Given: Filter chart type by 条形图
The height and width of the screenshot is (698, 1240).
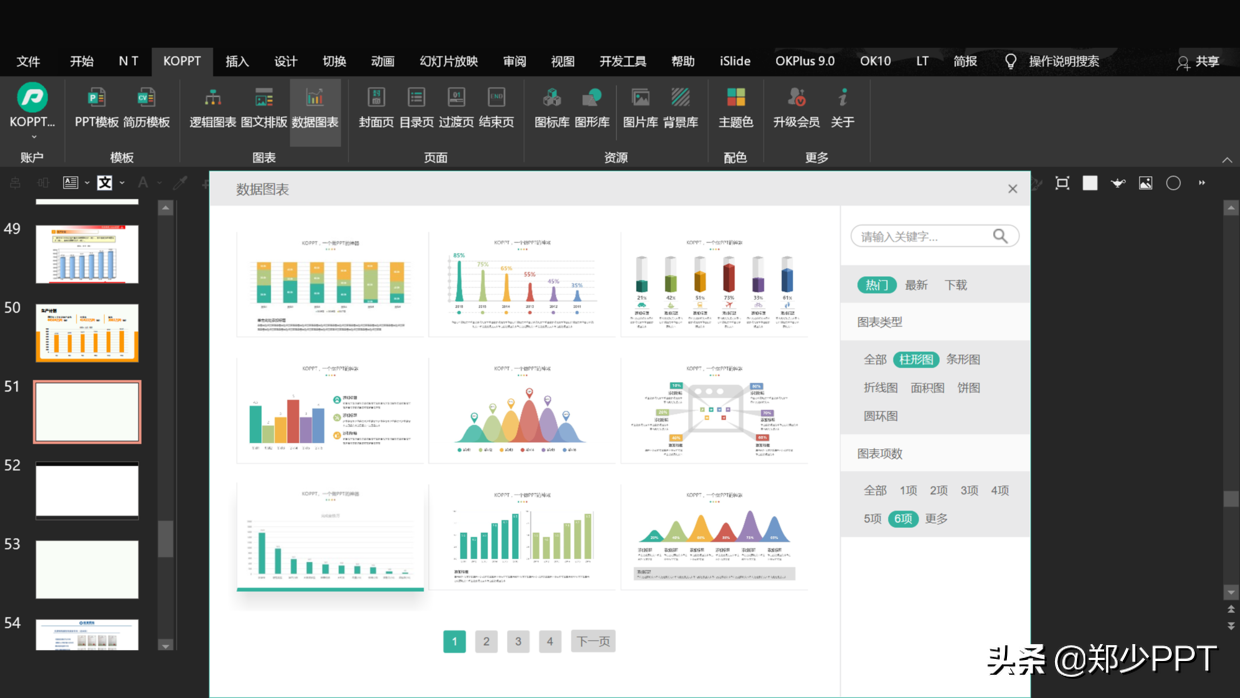Looking at the screenshot, I should click(x=963, y=359).
